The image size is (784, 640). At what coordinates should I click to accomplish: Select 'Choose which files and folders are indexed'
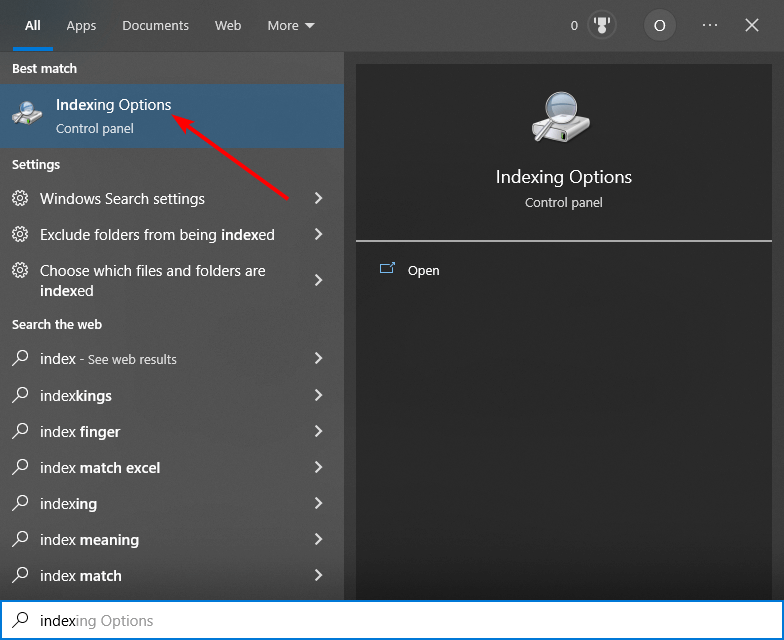(x=172, y=280)
